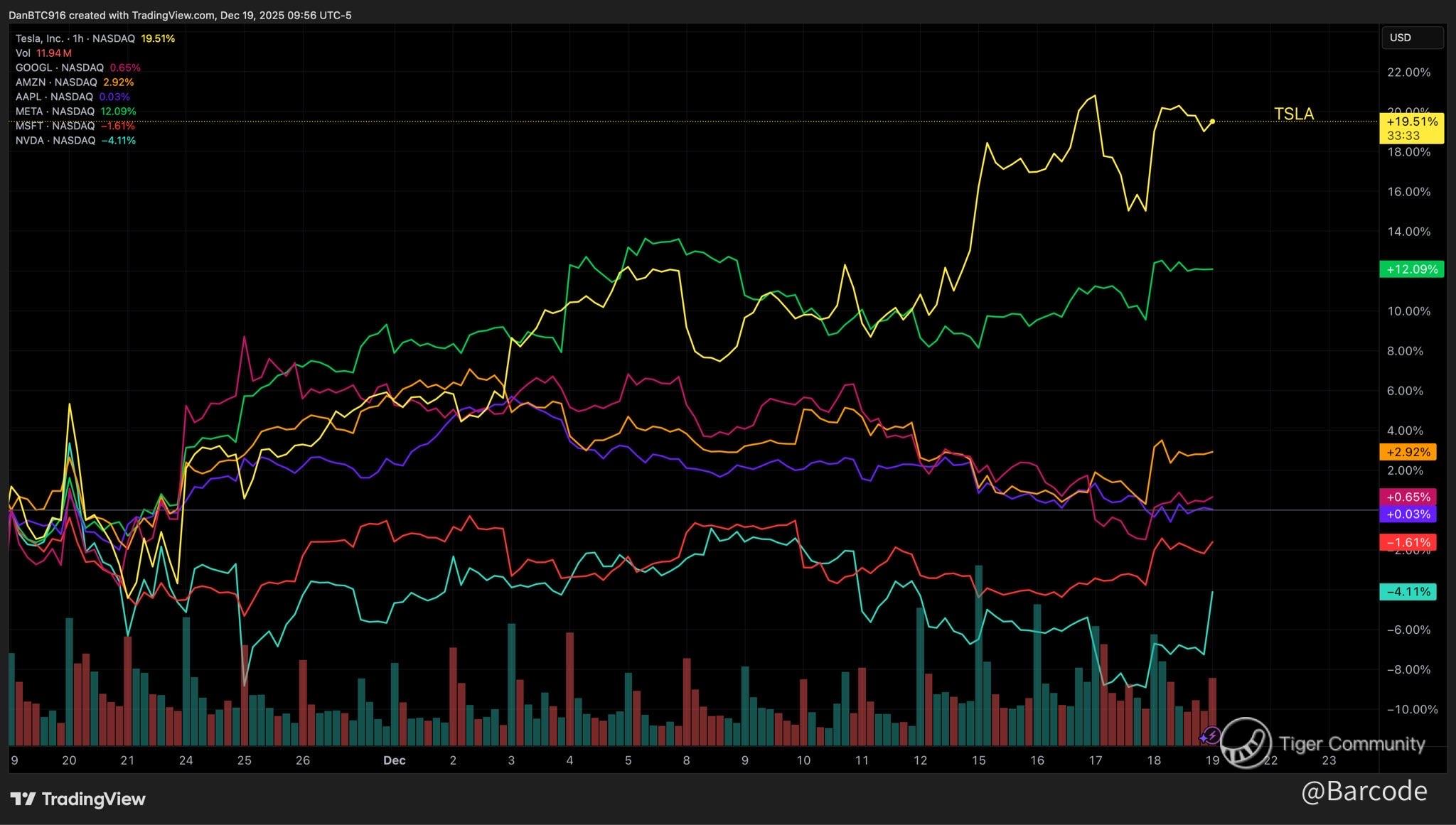This screenshot has width=1456, height=825.
Task: Toggle AMZN NASDAQ comparison legend
Action: pyautogui.click(x=56, y=82)
